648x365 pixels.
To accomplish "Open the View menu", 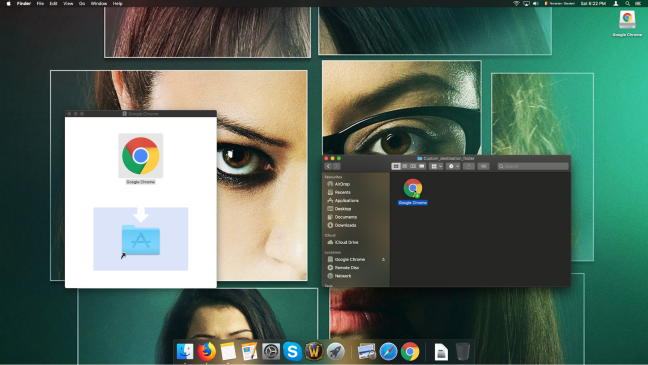I will [x=68, y=3].
